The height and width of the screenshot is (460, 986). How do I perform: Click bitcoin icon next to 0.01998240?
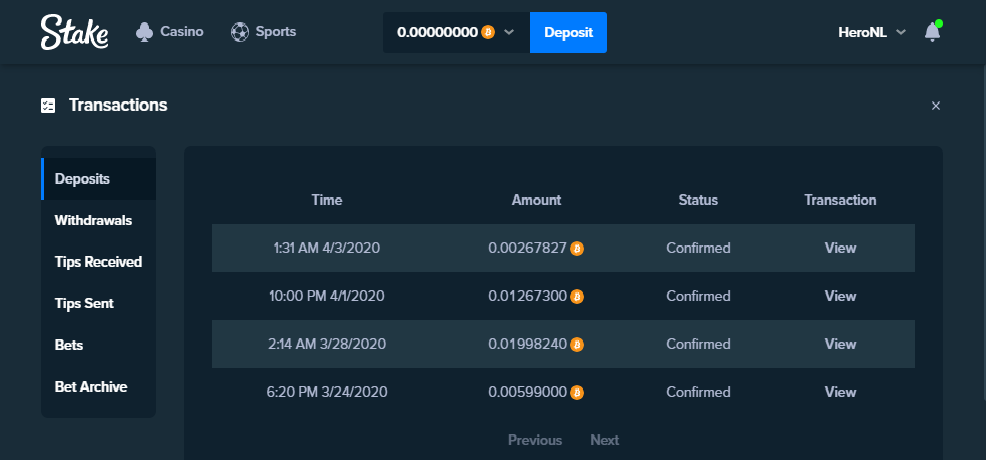tap(577, 344)
